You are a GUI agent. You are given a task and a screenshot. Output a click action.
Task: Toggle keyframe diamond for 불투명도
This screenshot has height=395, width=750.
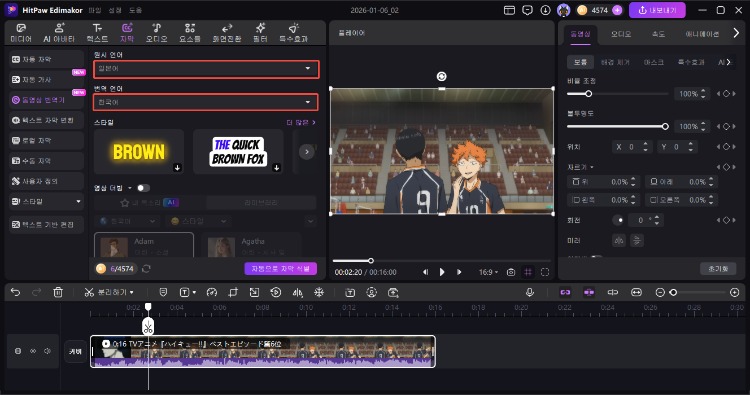point(726,126)
